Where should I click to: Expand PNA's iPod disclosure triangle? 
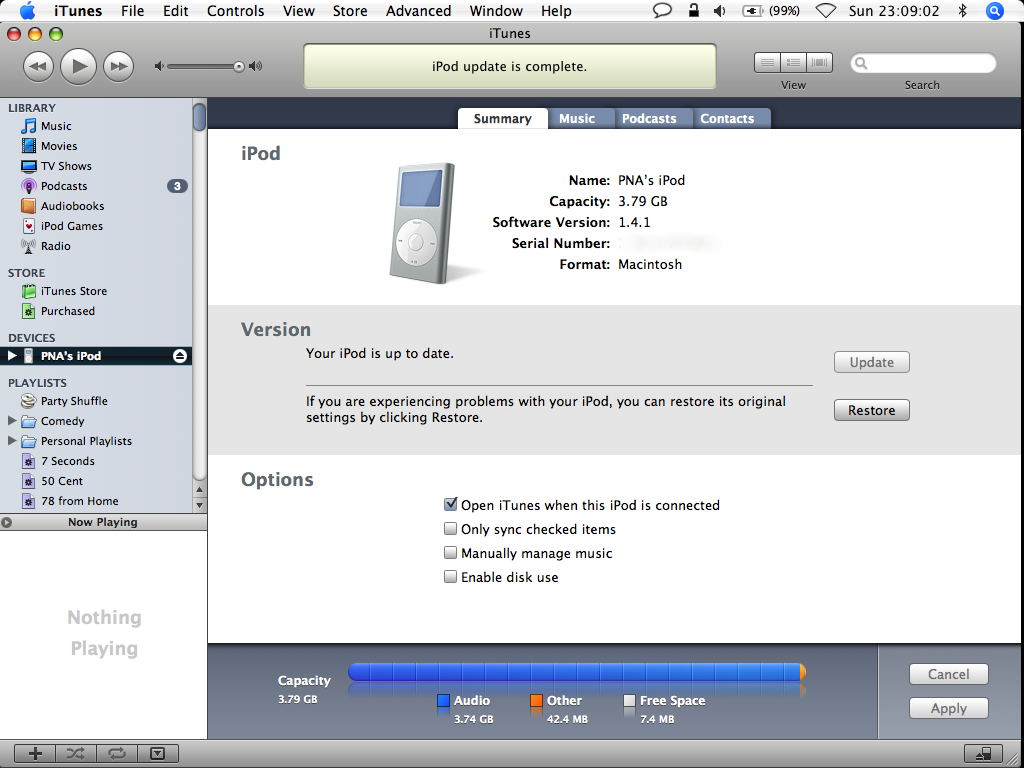[12, 356]
